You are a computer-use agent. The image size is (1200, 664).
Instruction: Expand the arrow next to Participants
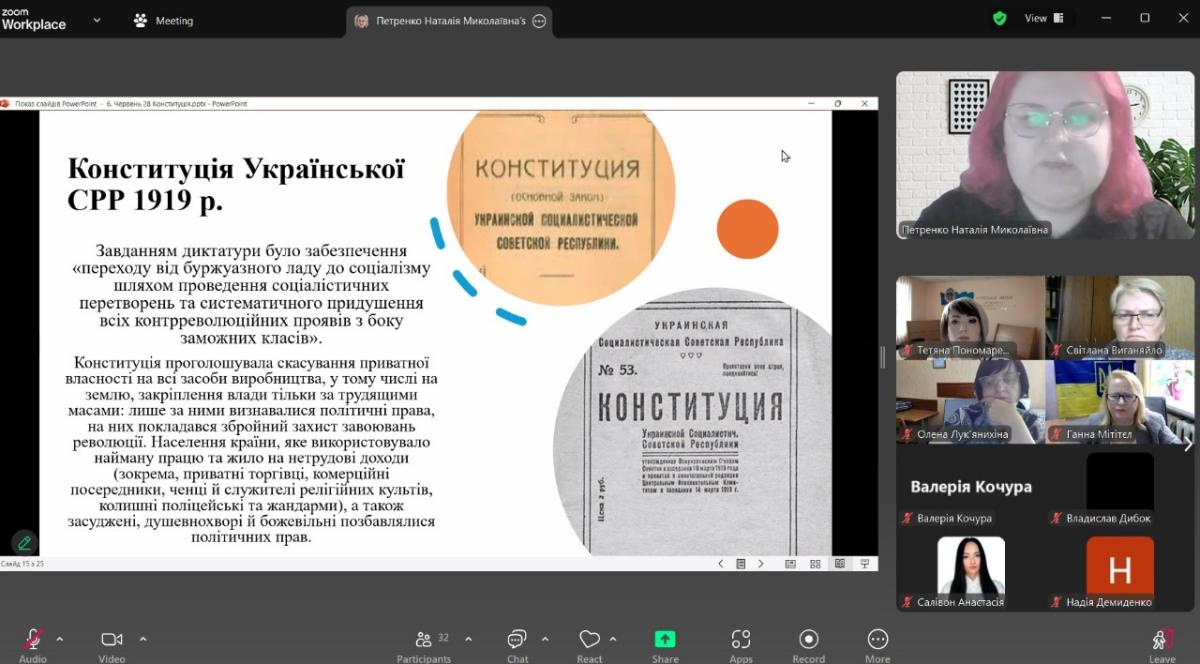click(468, 638)
